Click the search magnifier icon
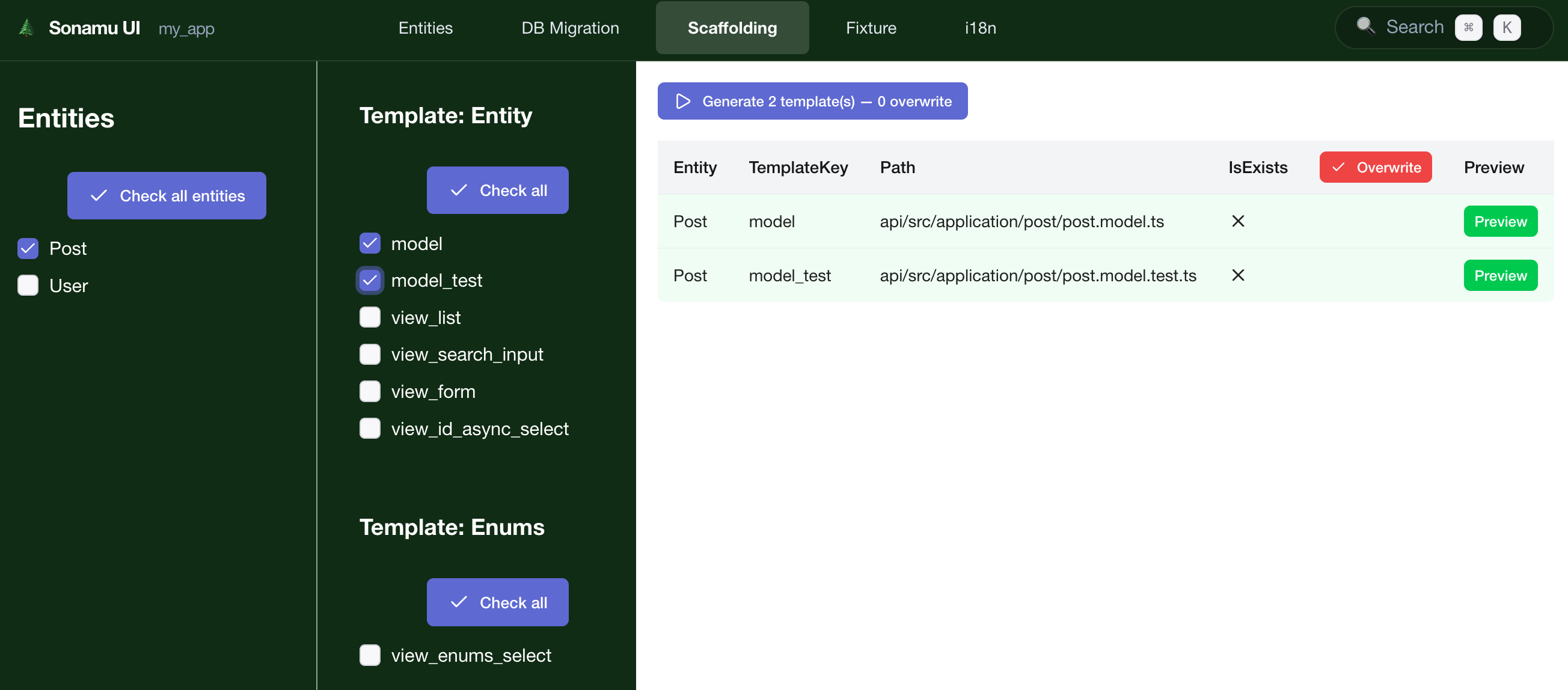The height and width of the screenshot is (690, 1568). 1365,27
